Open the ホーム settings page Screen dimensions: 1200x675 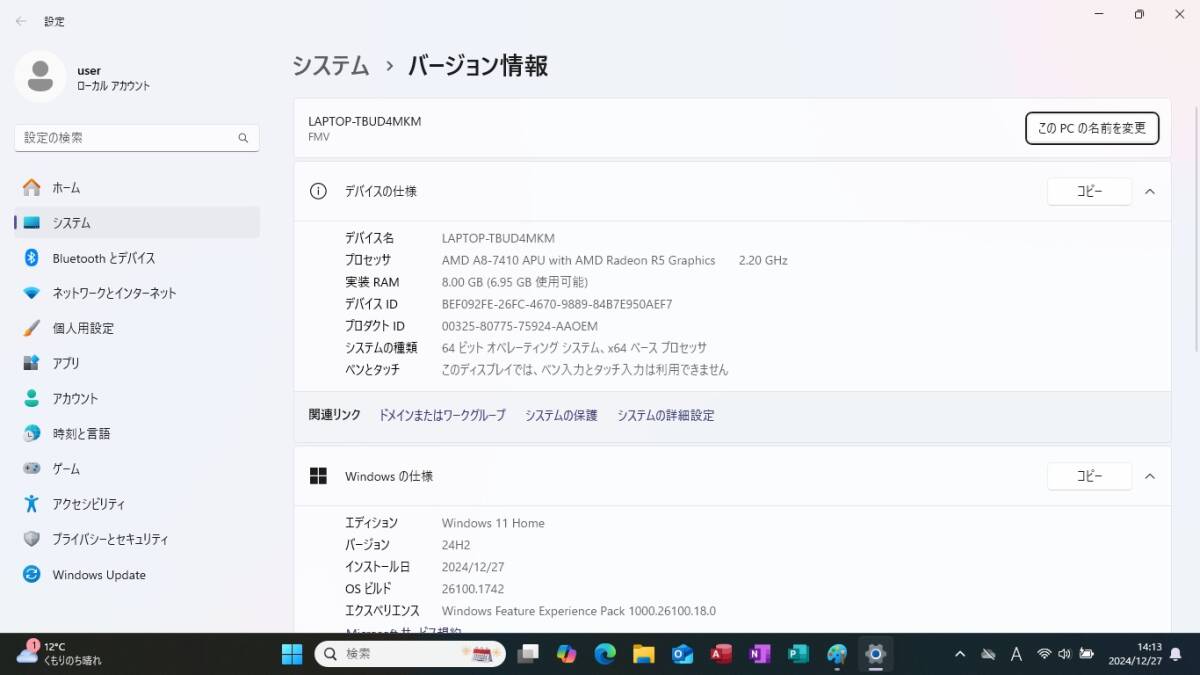click(x=137, y=188)
